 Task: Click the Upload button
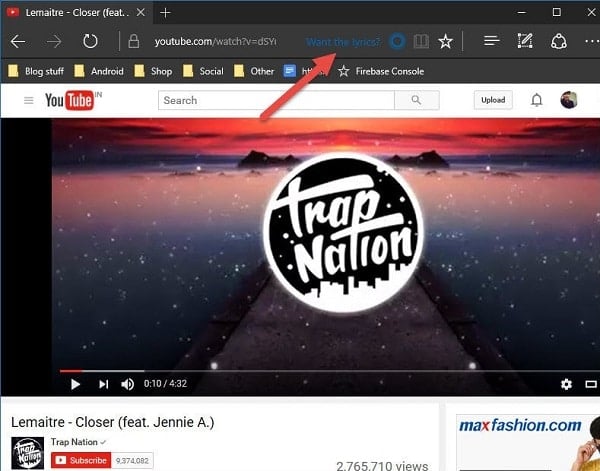[x=493, y=100]
